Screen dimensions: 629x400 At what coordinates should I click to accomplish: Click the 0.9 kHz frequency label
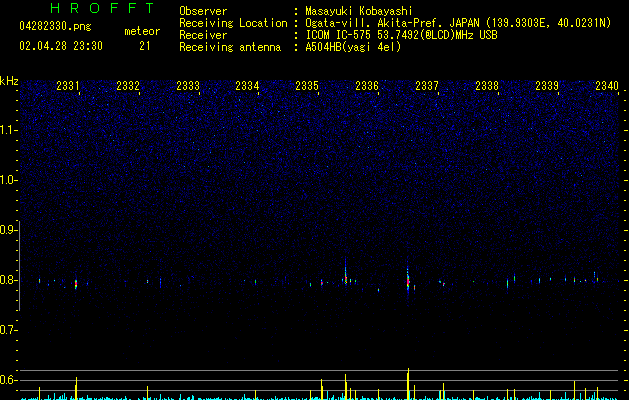[8, 230]
